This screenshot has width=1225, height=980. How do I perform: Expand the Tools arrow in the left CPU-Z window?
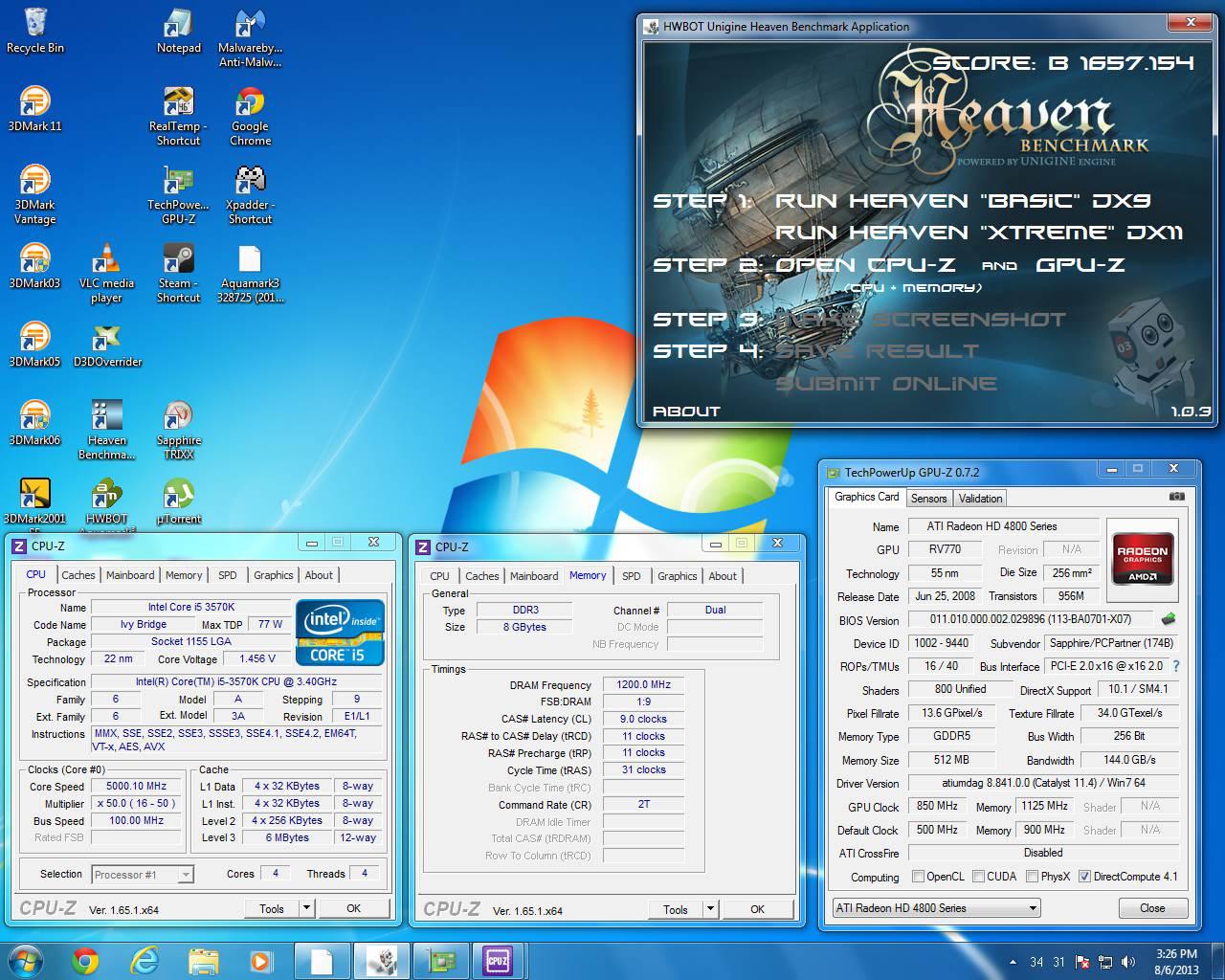pos(306,908)
